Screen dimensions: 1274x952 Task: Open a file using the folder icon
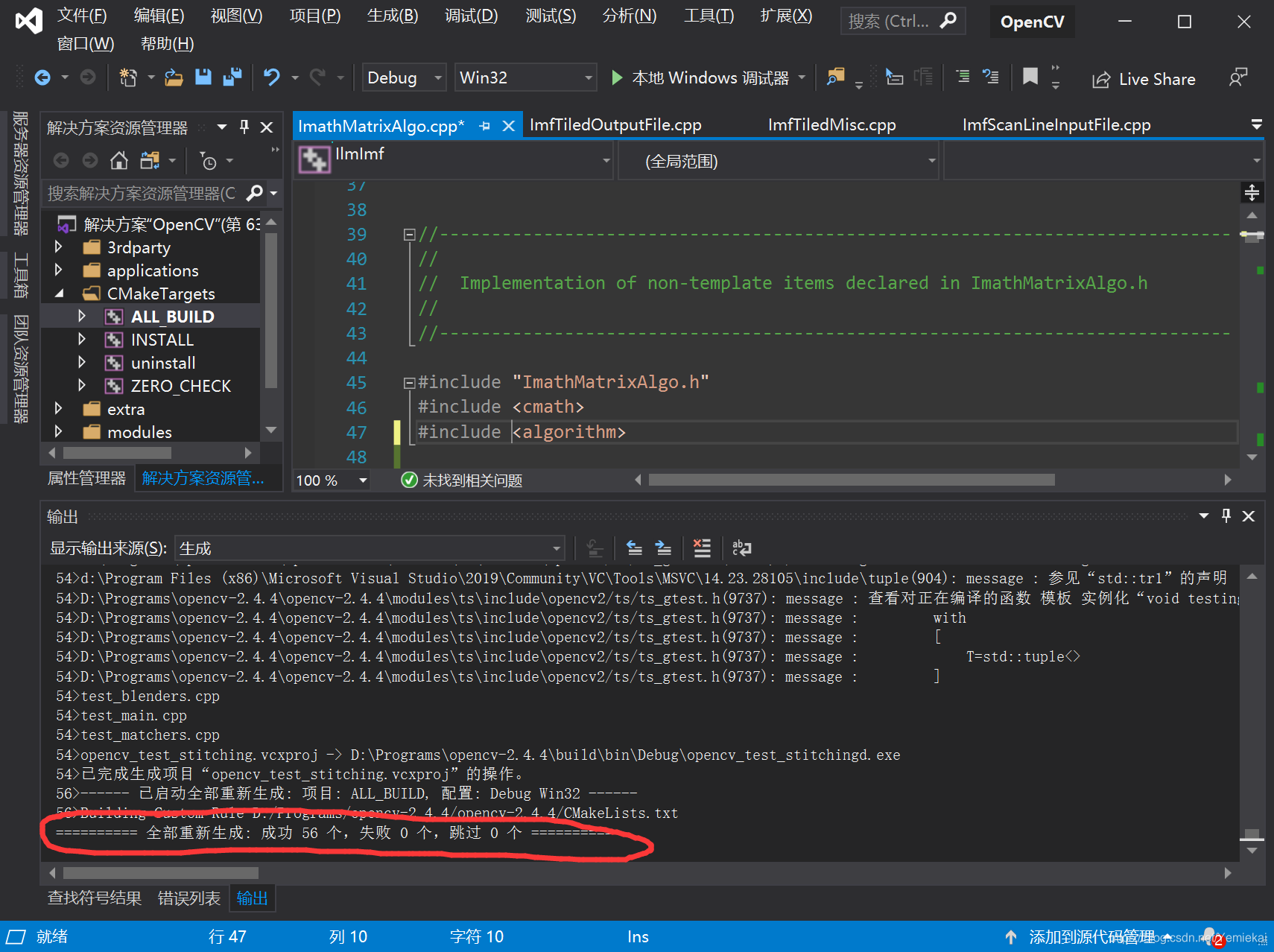pyautogui.click(x=174, y=77)
